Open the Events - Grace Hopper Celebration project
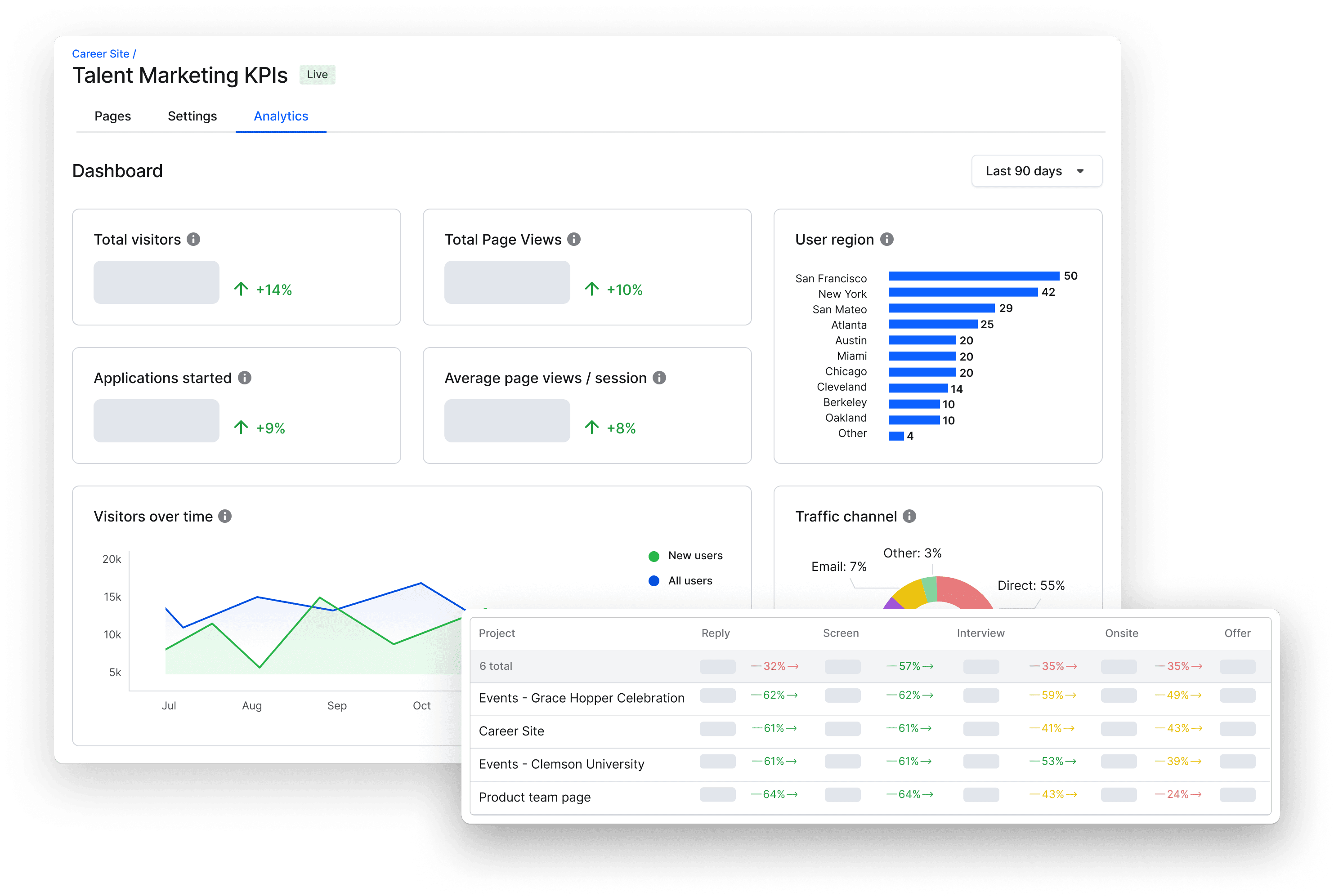The image size is (1334, 896). point(581,697)
